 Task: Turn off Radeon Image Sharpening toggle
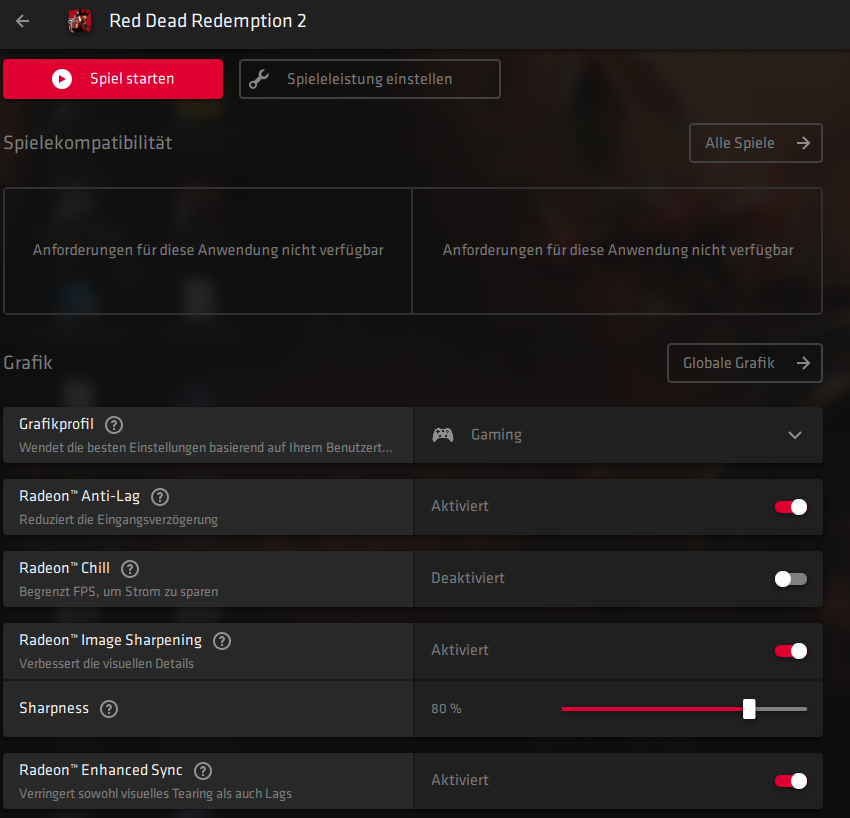791,650
